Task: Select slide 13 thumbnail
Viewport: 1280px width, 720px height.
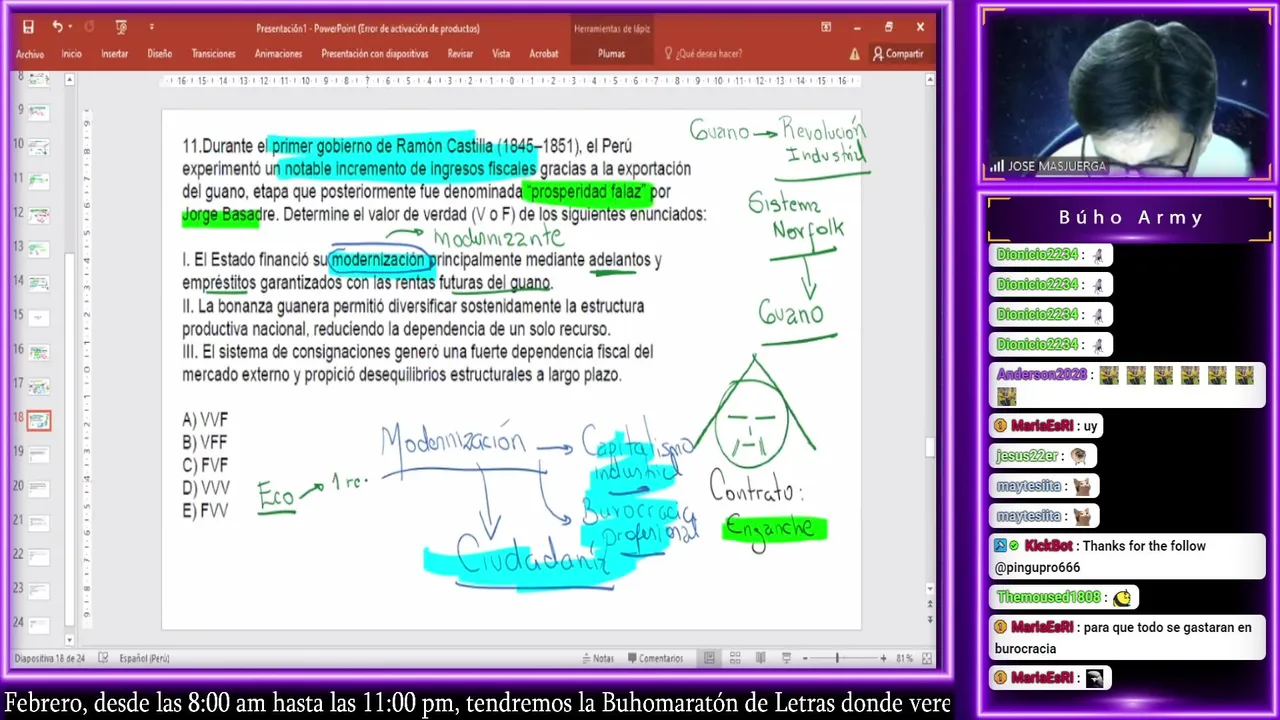Action: pyautogui.click(x=39, y=248)
